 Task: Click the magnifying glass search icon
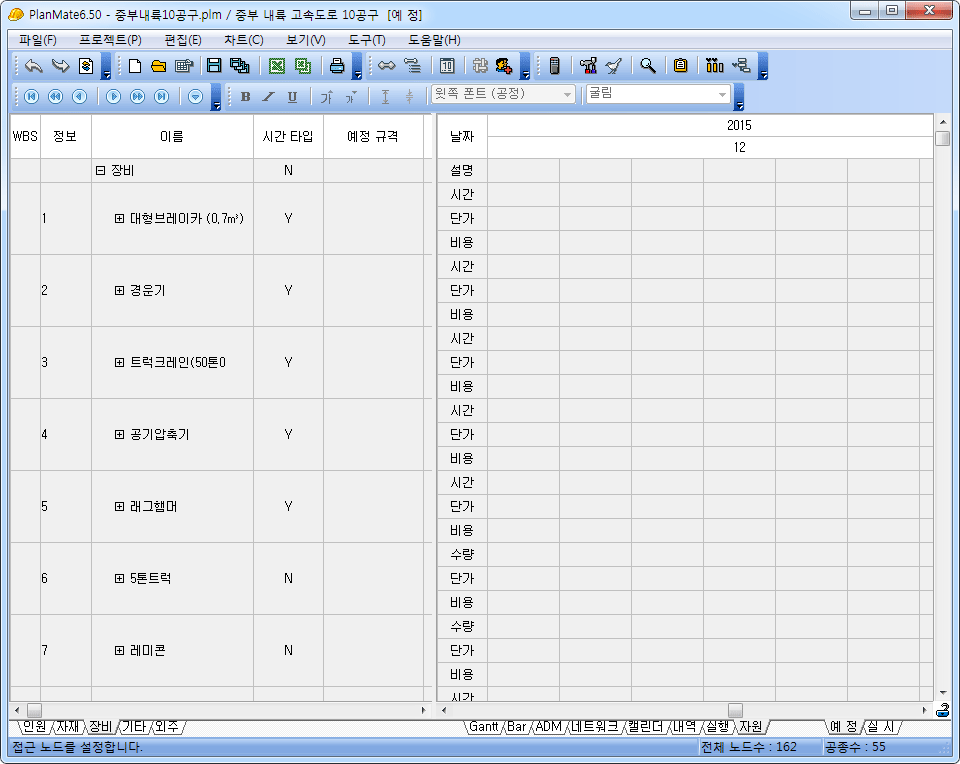pos(648,66)
